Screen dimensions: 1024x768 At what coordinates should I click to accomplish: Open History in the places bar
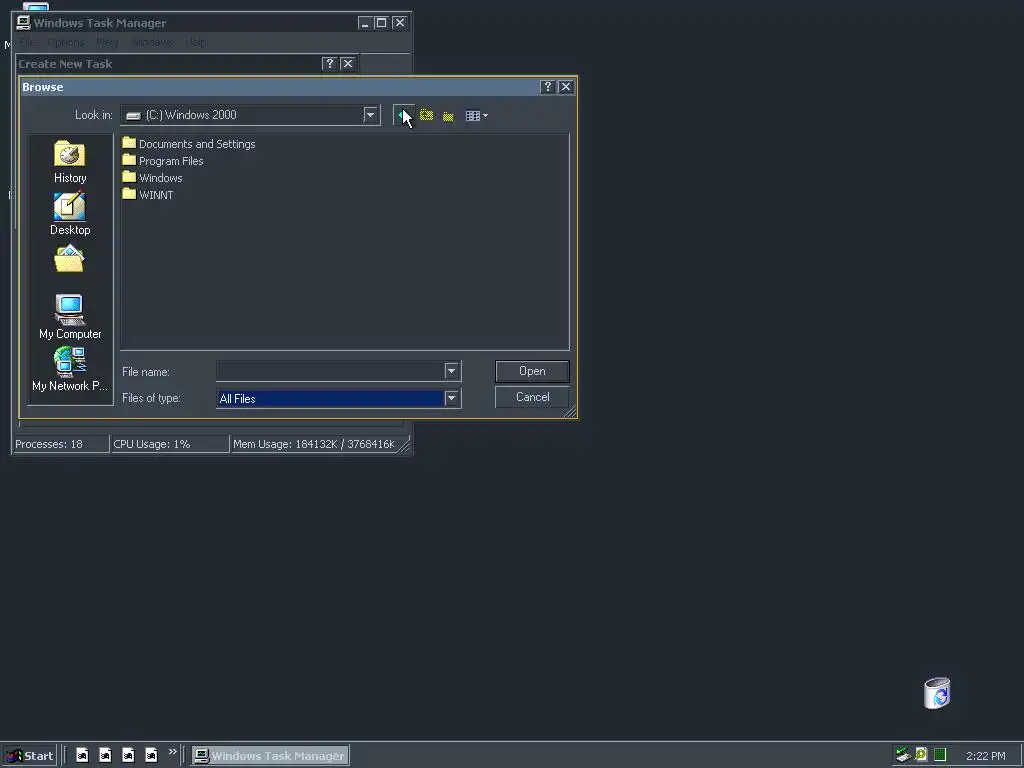[x=70, y=162]
